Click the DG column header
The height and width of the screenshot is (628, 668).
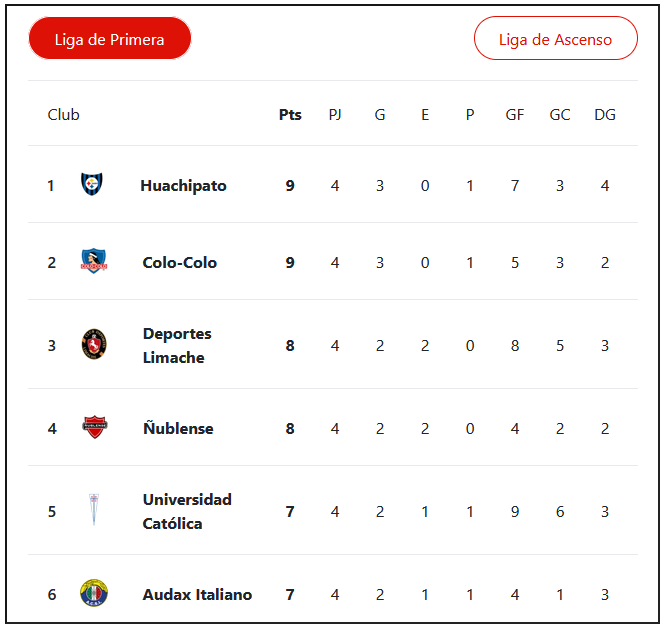coord(605,114)
